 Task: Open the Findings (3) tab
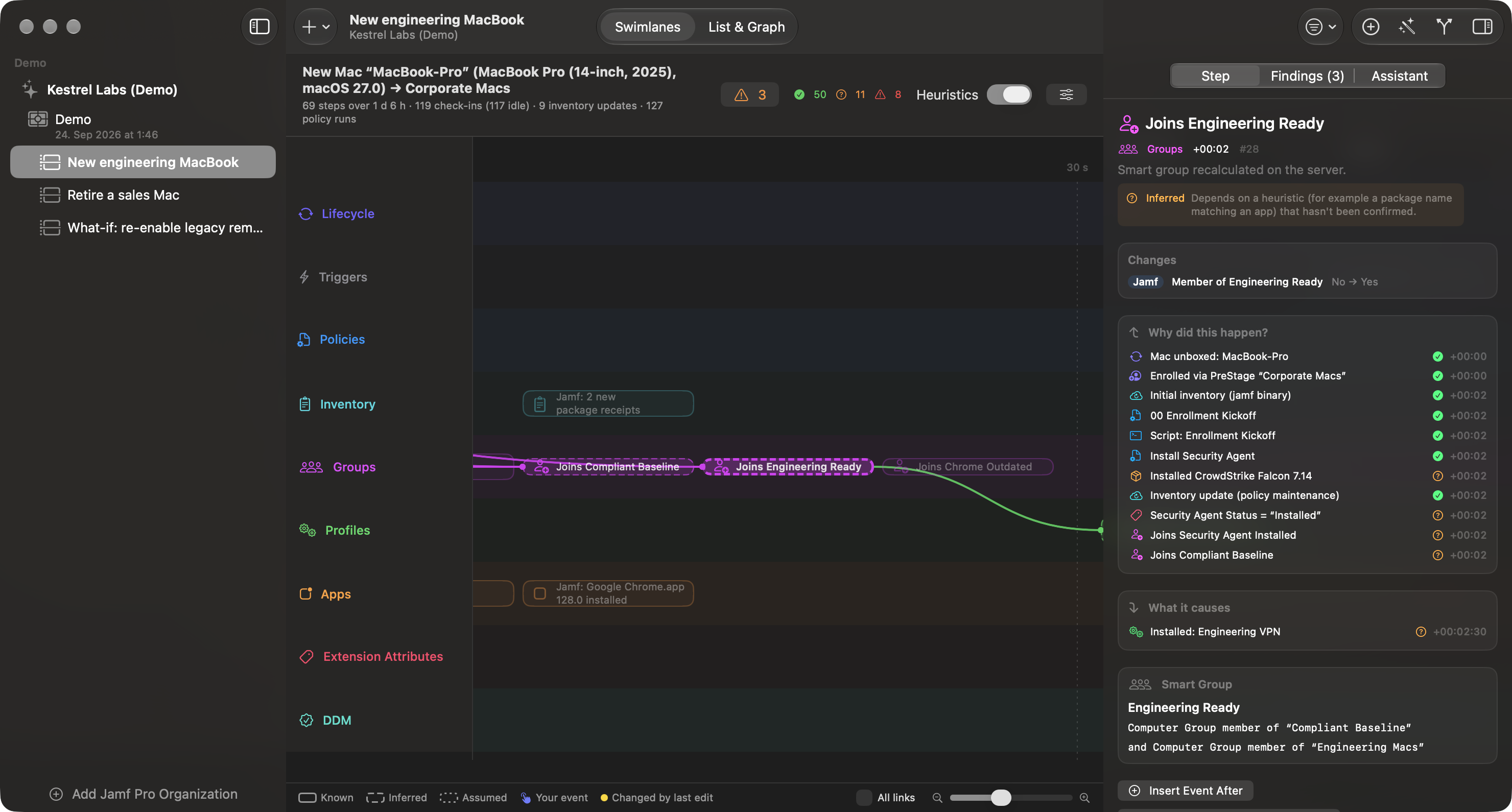(1307, 76)
